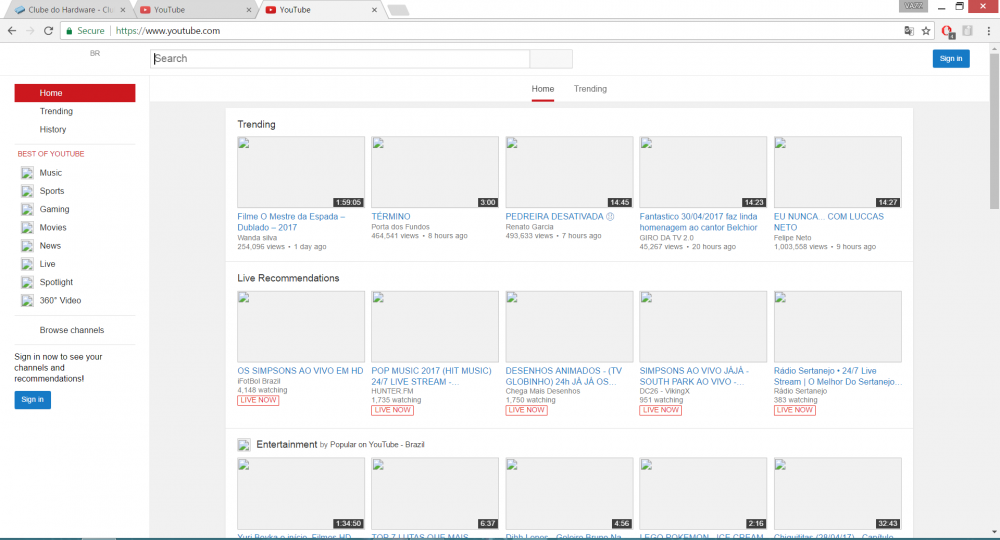
Task: Open video Filme O Mestre da Espada title
Action: [291, 222]
